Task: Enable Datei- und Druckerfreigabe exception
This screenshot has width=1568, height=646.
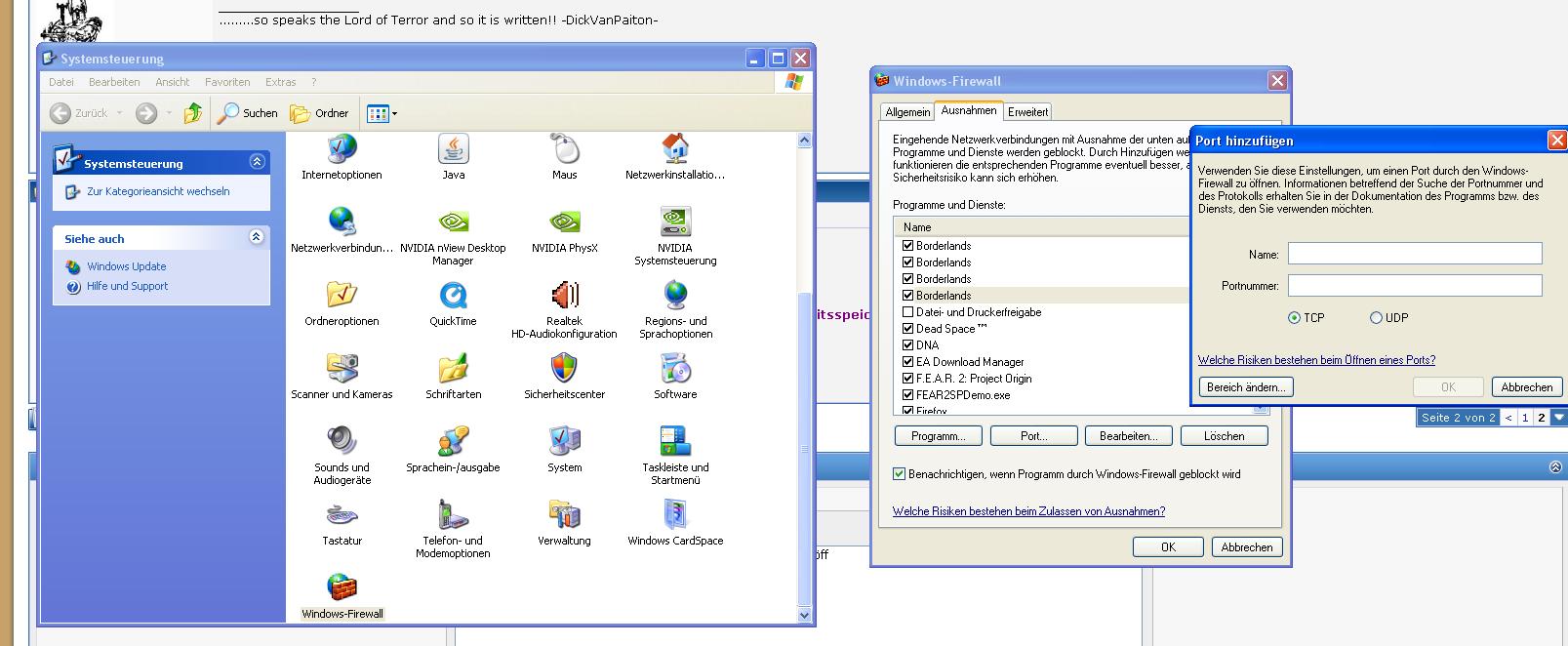Action: click(908, 312)
